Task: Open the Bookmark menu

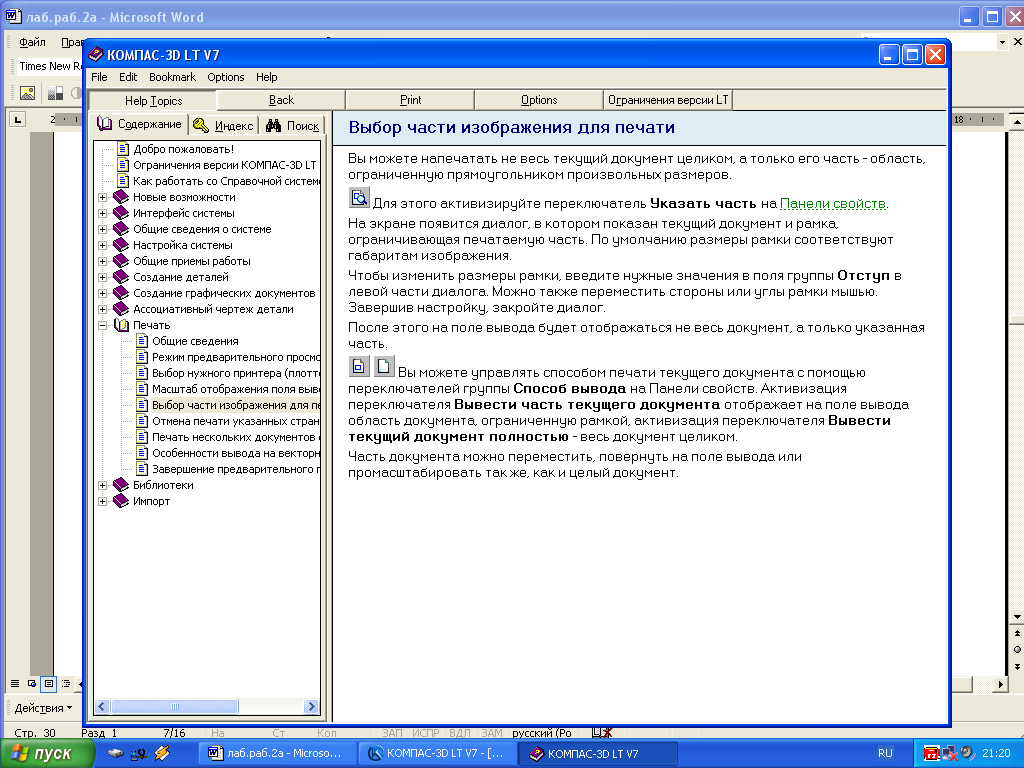Action: pyautogui.click(x=172, y=77)
